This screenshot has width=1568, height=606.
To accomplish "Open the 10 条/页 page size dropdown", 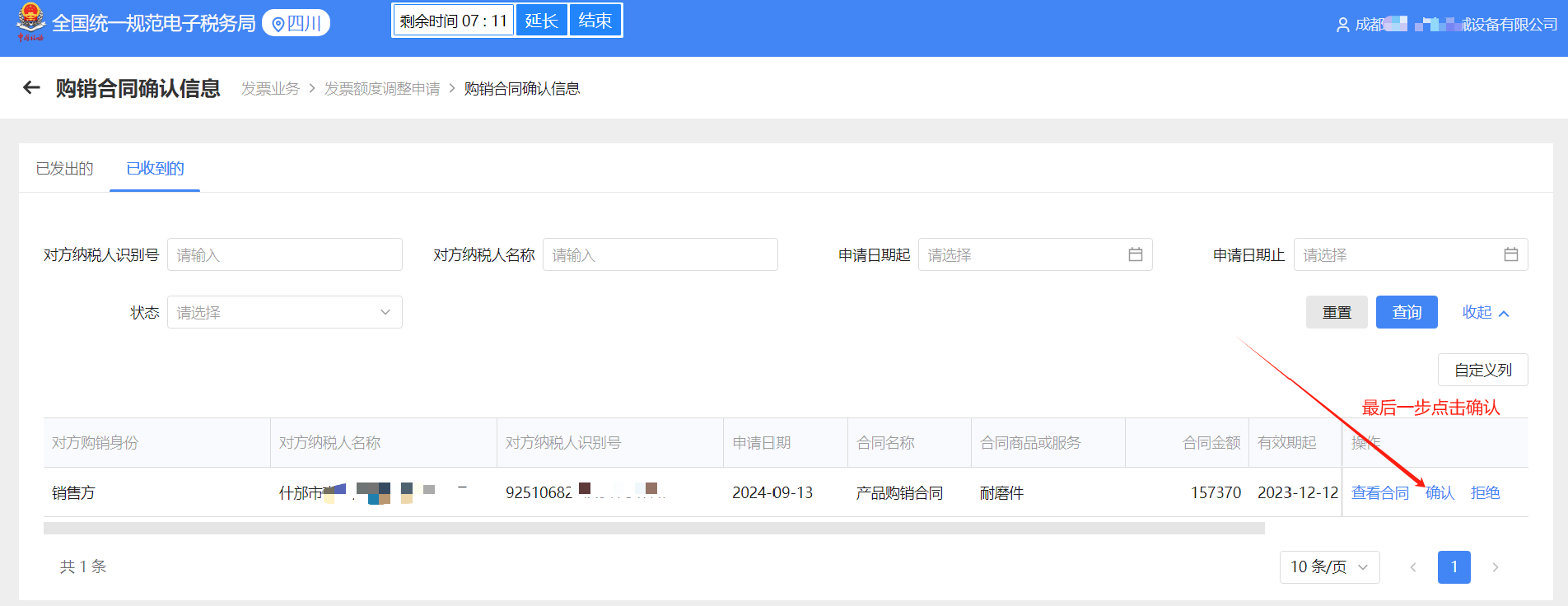I will click(1329, 567).
